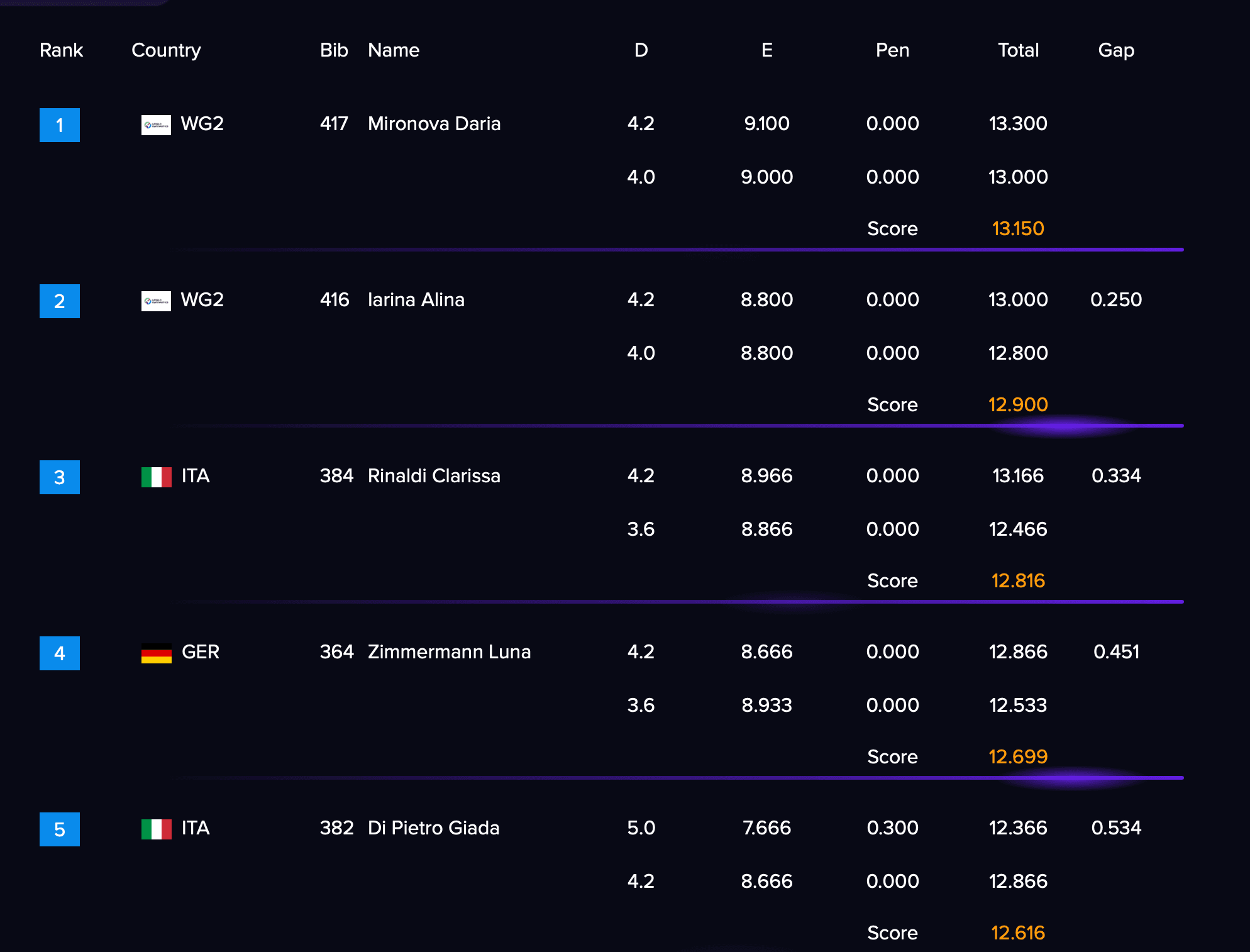
Task: Open athlete name Iarina Alina
Action: tap(416, 300)
